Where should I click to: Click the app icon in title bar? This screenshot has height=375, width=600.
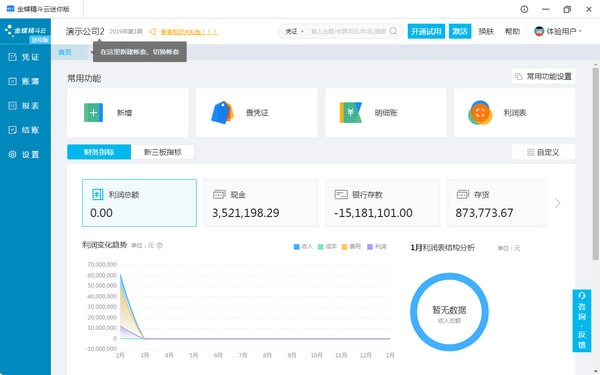[x=10, y=9]
